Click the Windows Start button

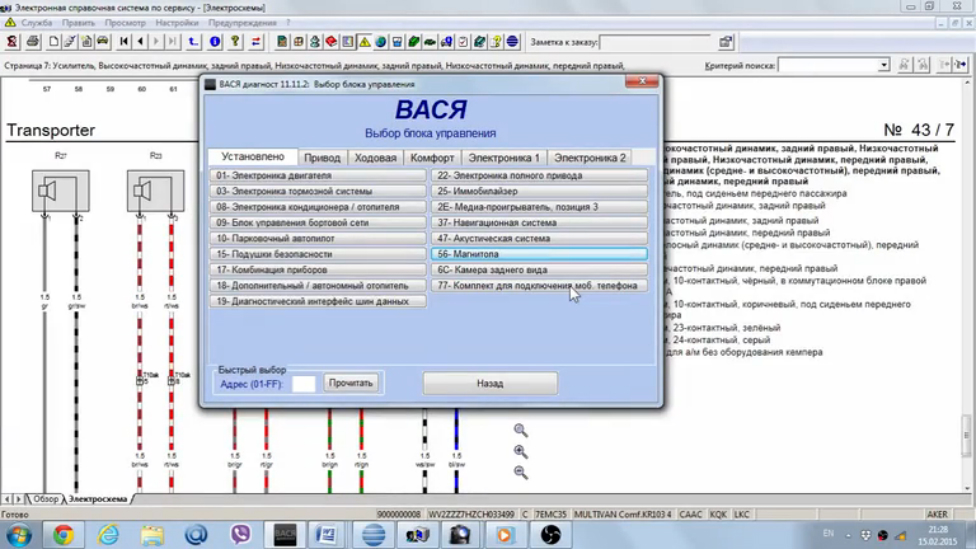pyautogui.click(x=19, y=535)
